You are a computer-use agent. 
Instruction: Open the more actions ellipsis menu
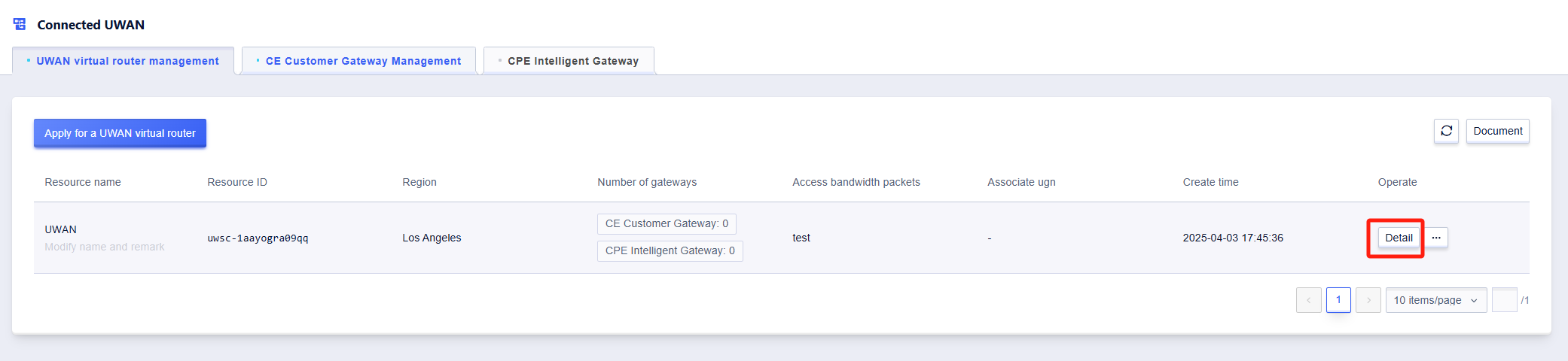(1436, 238)
